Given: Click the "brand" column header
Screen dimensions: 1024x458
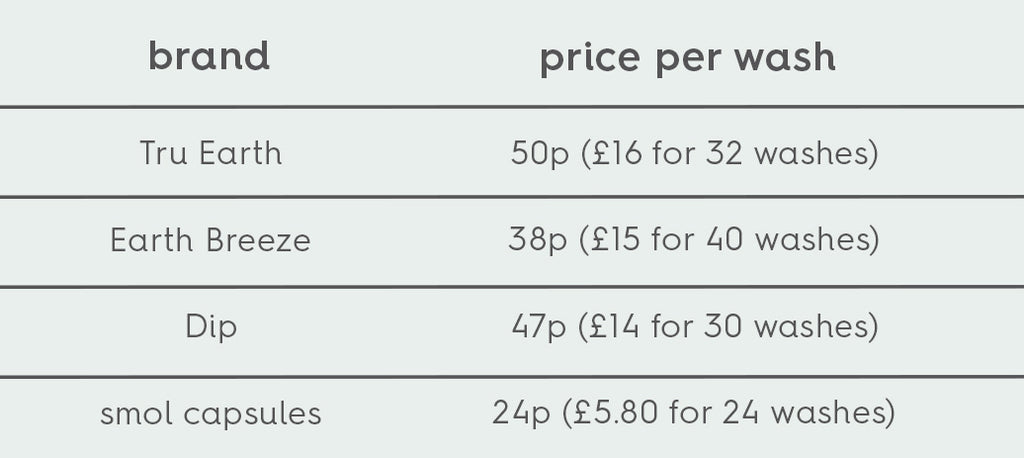Looking at the screenshot, I should tap(209, 57).
